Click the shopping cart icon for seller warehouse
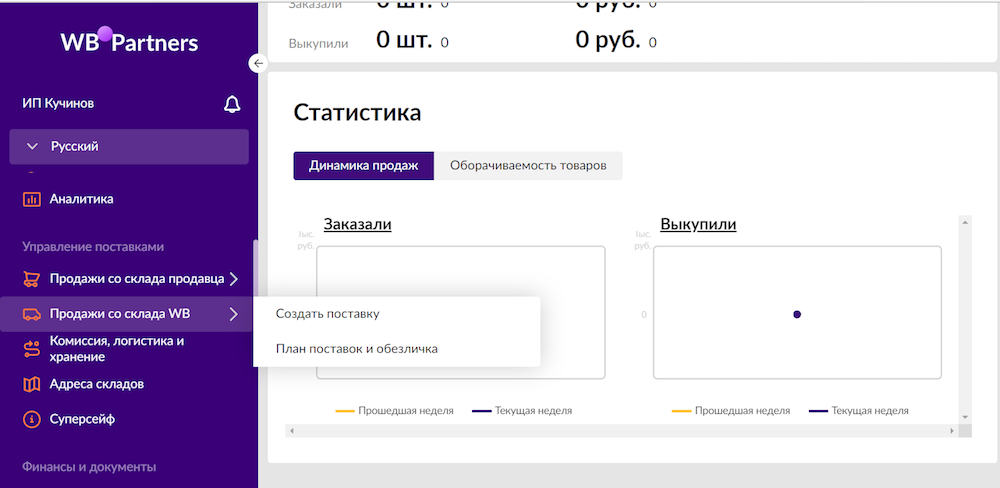The width and height of the screenshot is (1000, 488). (31, 279)
